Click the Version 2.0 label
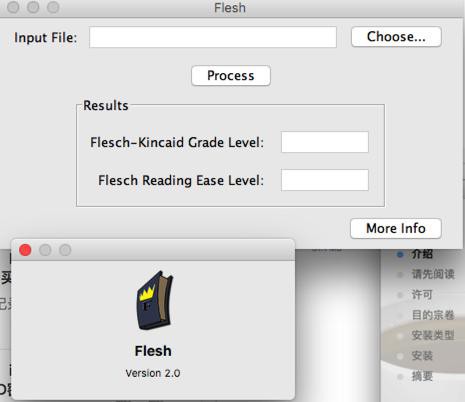Viewport: 465px width, 402px height. (x=153, y=373)
